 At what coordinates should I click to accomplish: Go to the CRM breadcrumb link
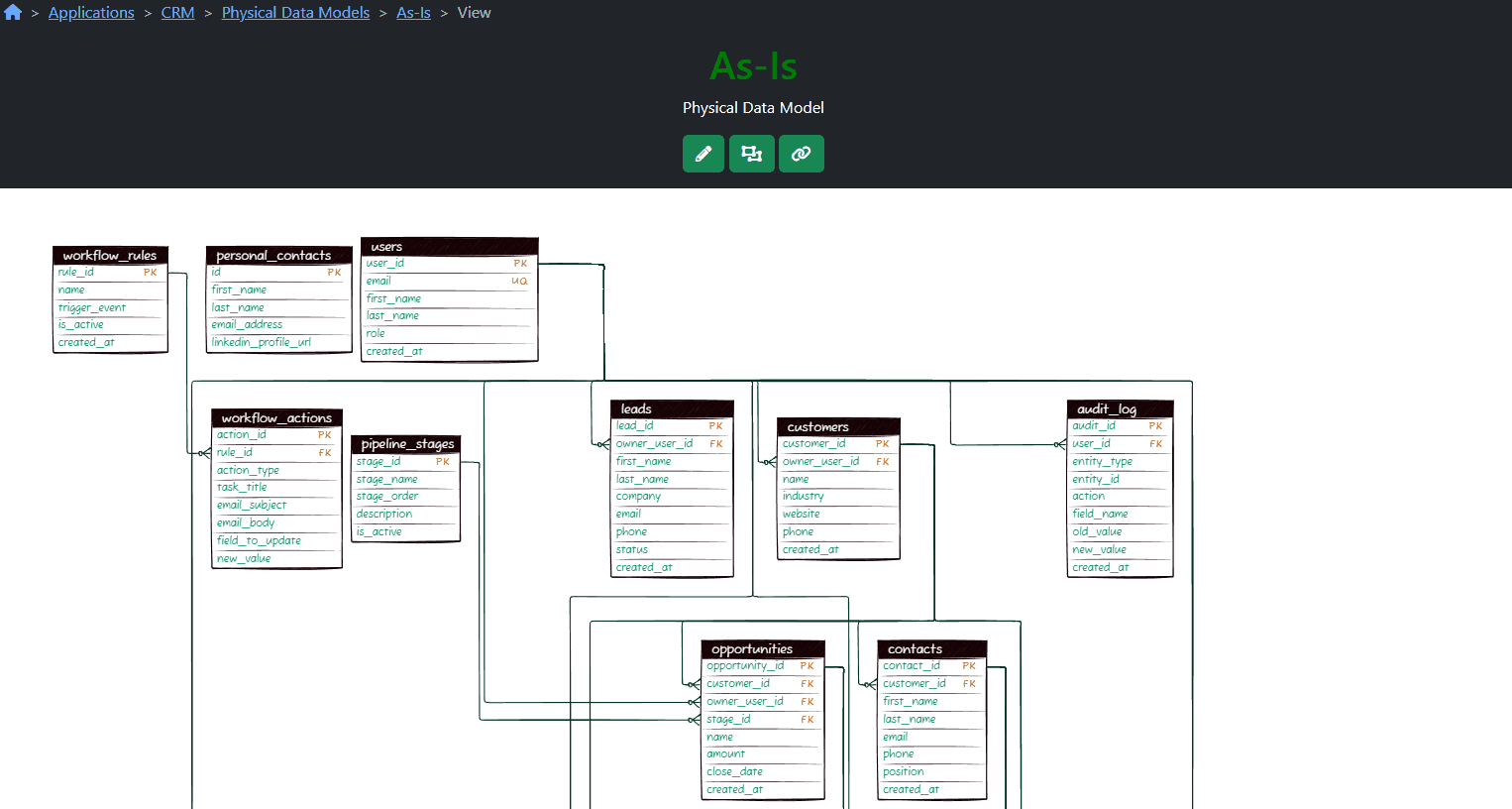(177, 13)
